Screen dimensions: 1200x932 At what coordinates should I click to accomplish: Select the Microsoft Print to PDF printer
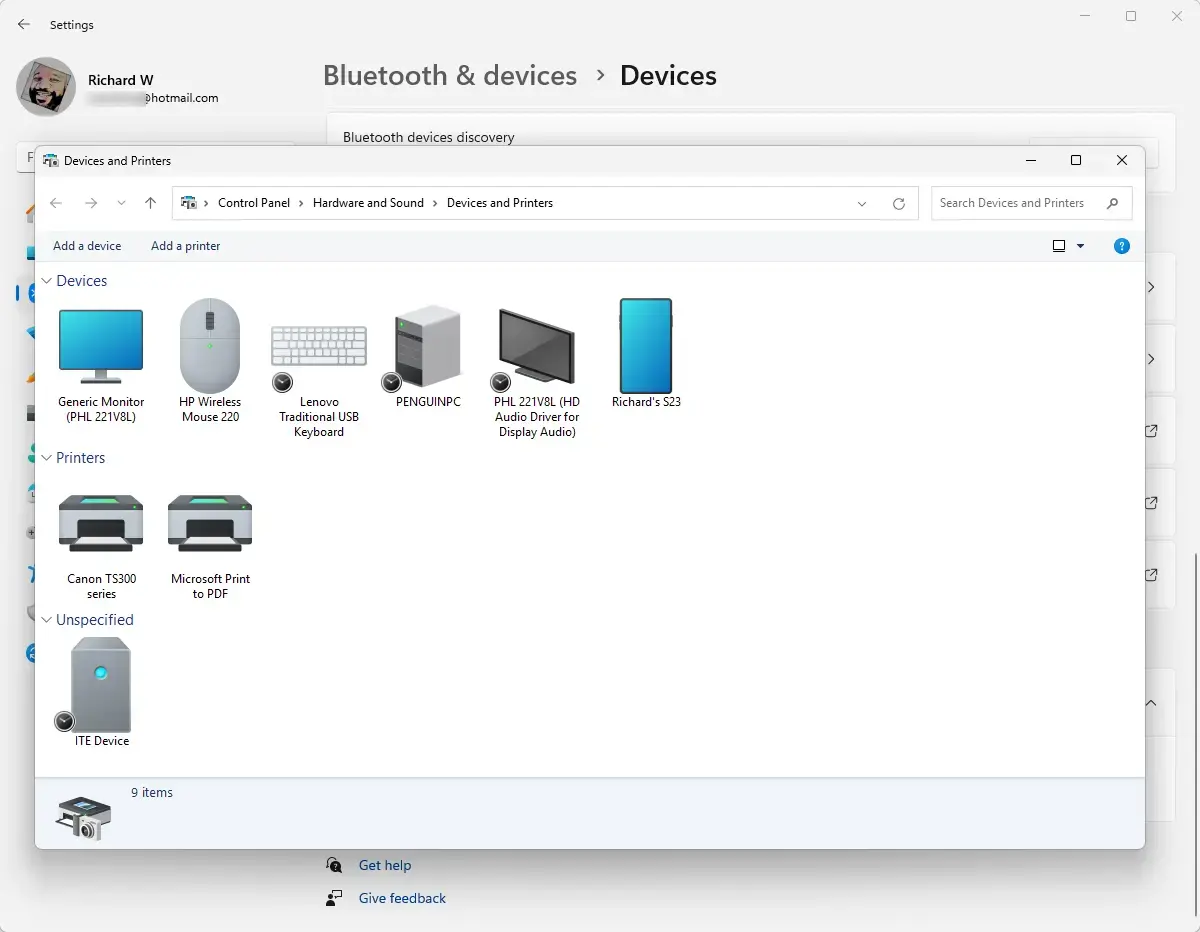click(x=210, y=523)
